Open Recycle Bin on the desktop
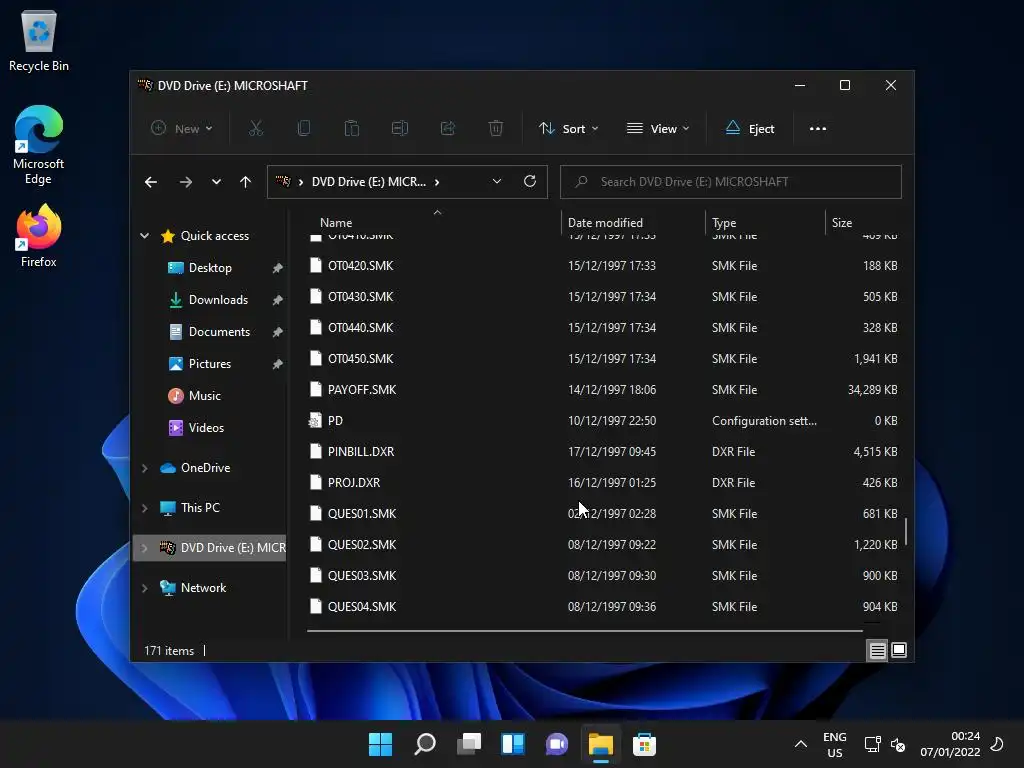The width and height of the screenshot is (1024, 768). click(x=39, y=40)
